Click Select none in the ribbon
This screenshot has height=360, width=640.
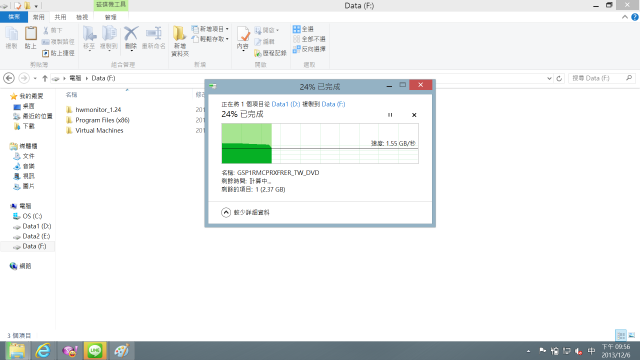309,39
